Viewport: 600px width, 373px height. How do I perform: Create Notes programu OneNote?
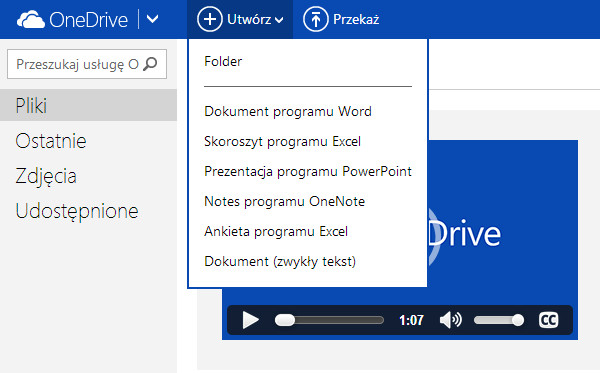point(284,201)
